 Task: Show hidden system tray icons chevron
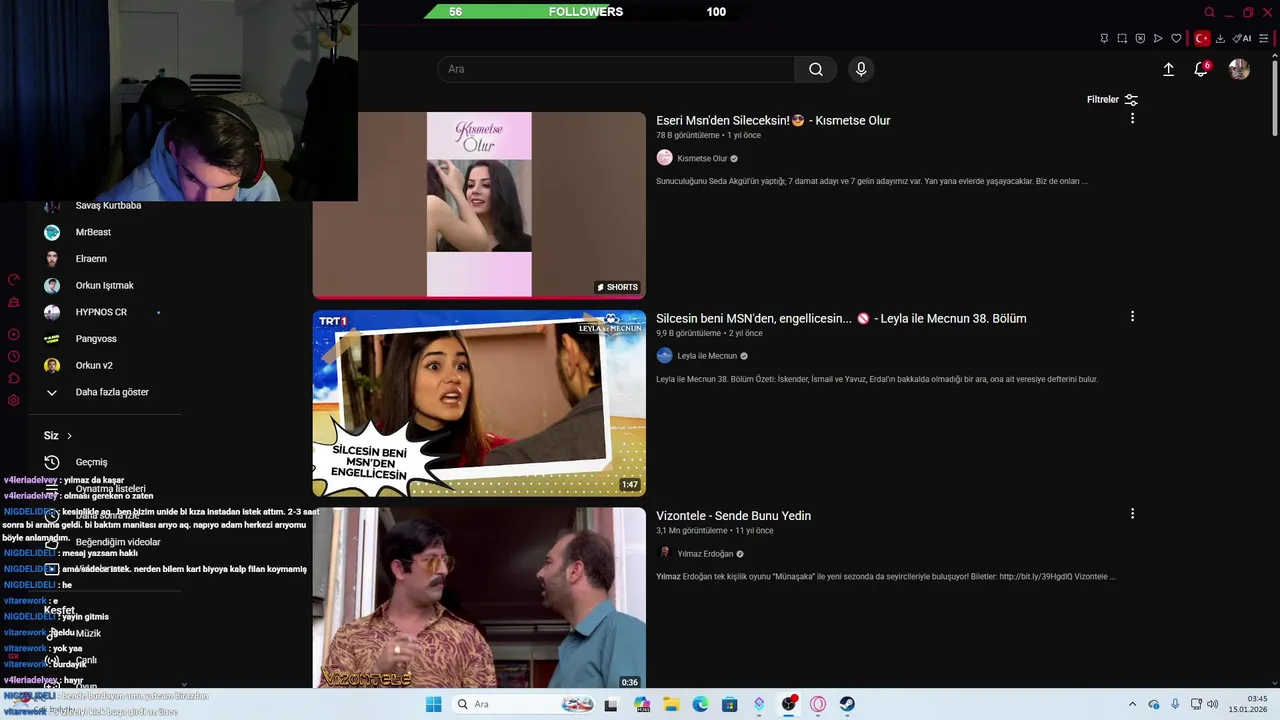click(1132, 704)
